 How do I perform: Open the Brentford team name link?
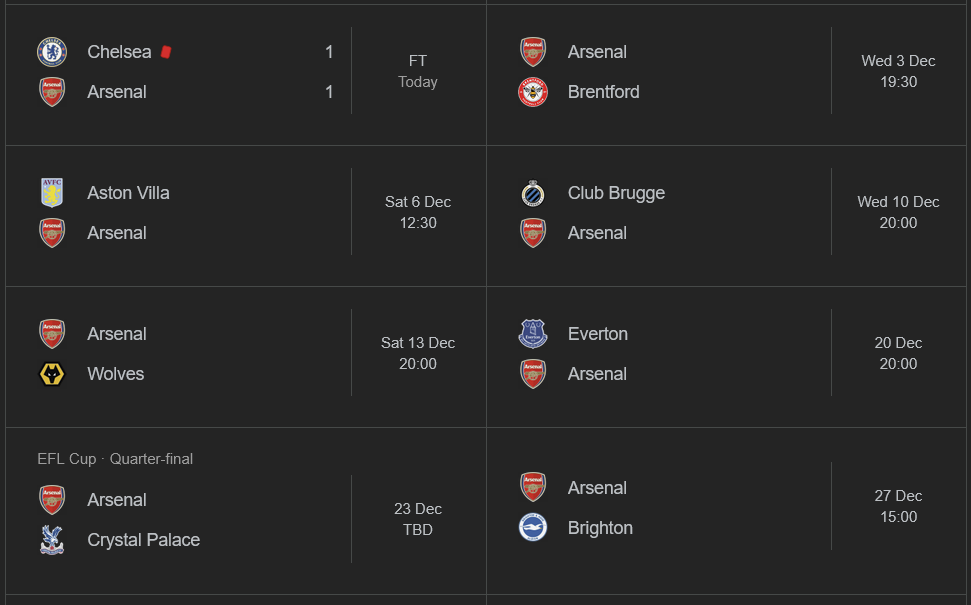603,92
